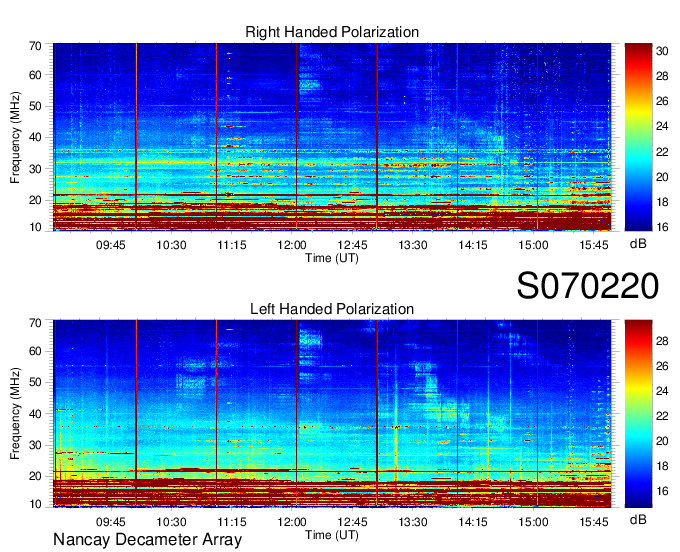Click the 50 MHz tick on Right Handed plot

tap(35, 106)
